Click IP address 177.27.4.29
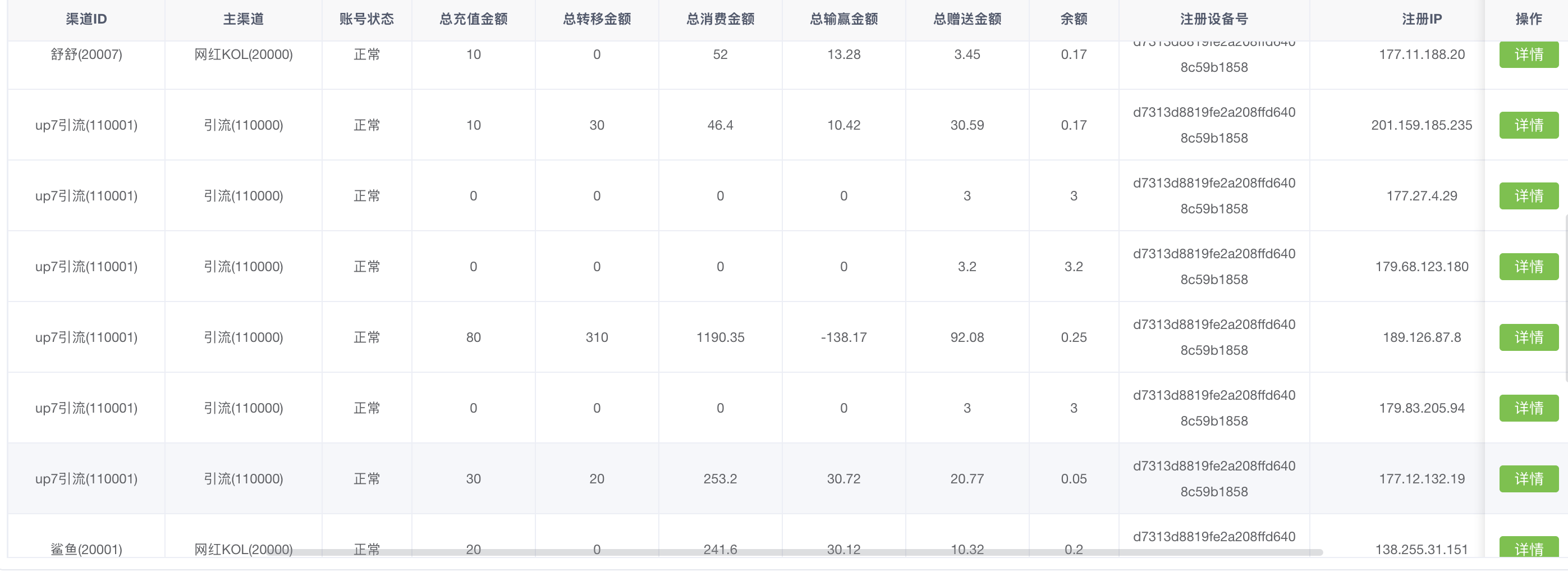This screenshot has width=1568, height=576. [x=1422, y=195]
